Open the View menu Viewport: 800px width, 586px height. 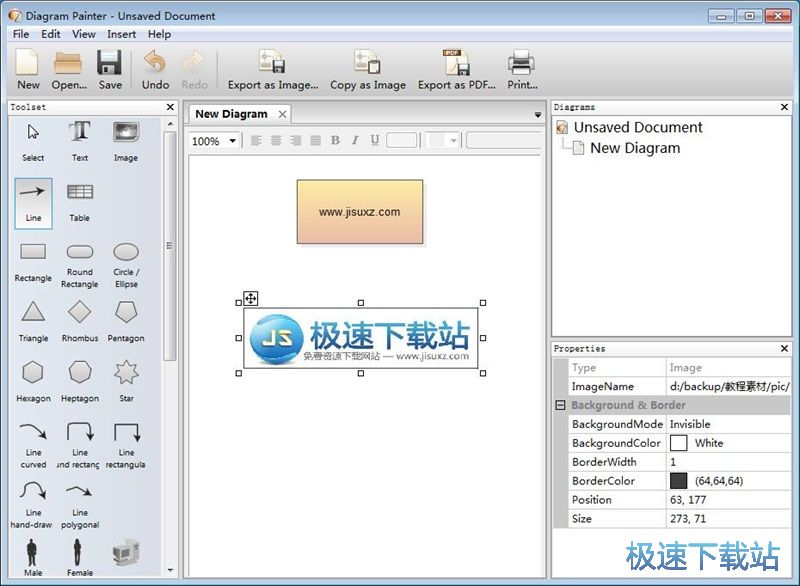pyautogui.click(x=84, y=34)
